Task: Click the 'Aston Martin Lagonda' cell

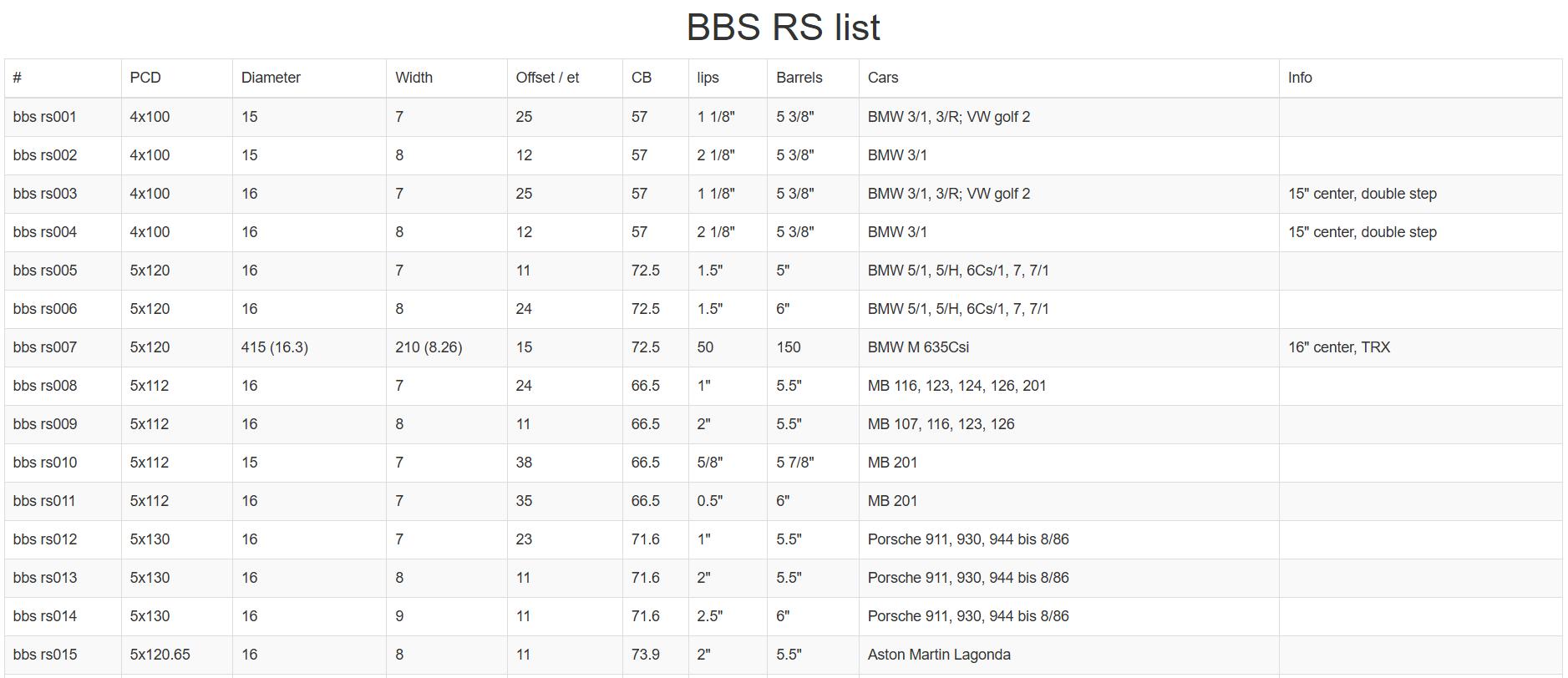Action: coord(939,655)
